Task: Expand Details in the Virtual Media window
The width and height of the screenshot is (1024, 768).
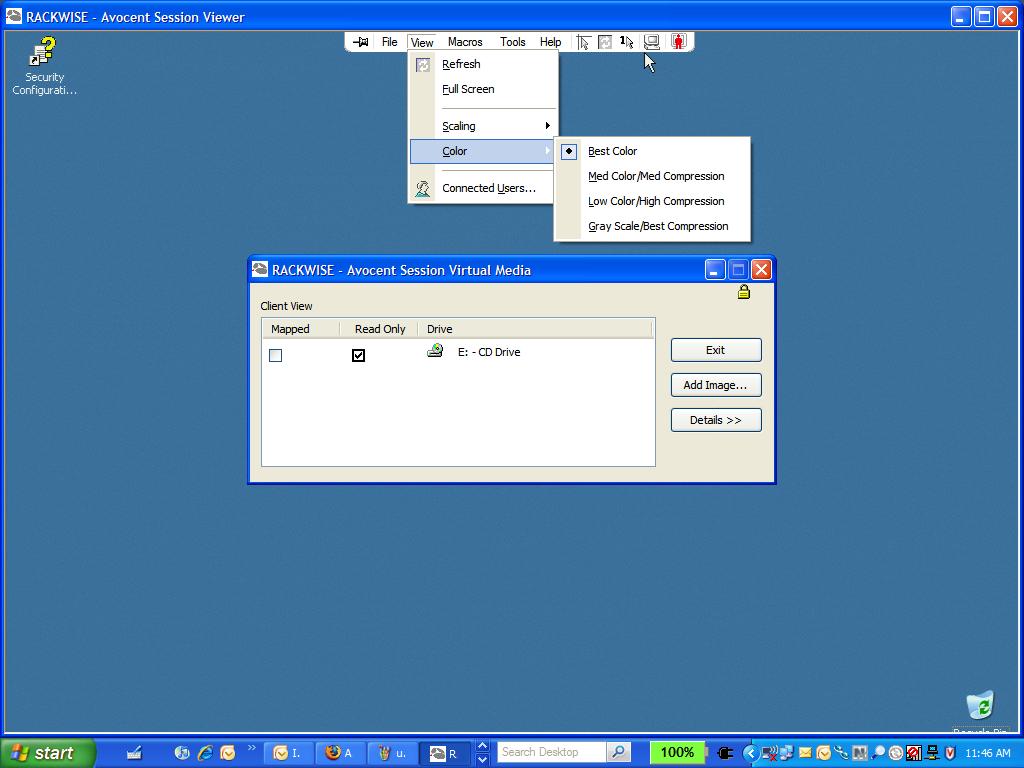Action: (x=715, y=420)
